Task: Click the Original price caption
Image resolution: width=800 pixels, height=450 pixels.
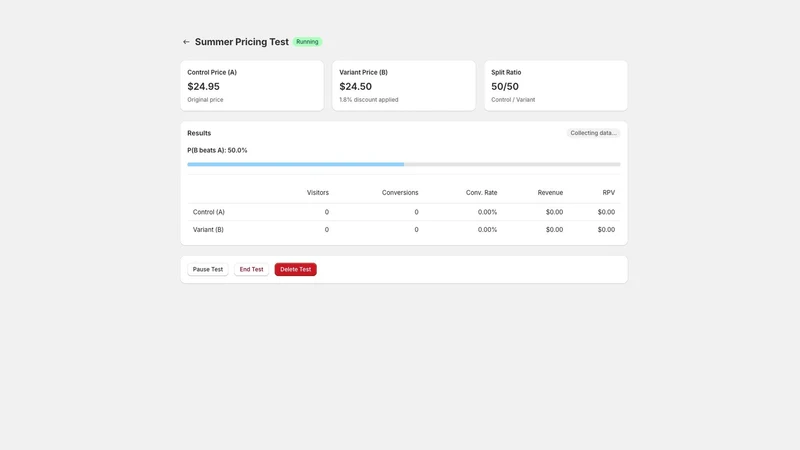Action: point(205,100)
